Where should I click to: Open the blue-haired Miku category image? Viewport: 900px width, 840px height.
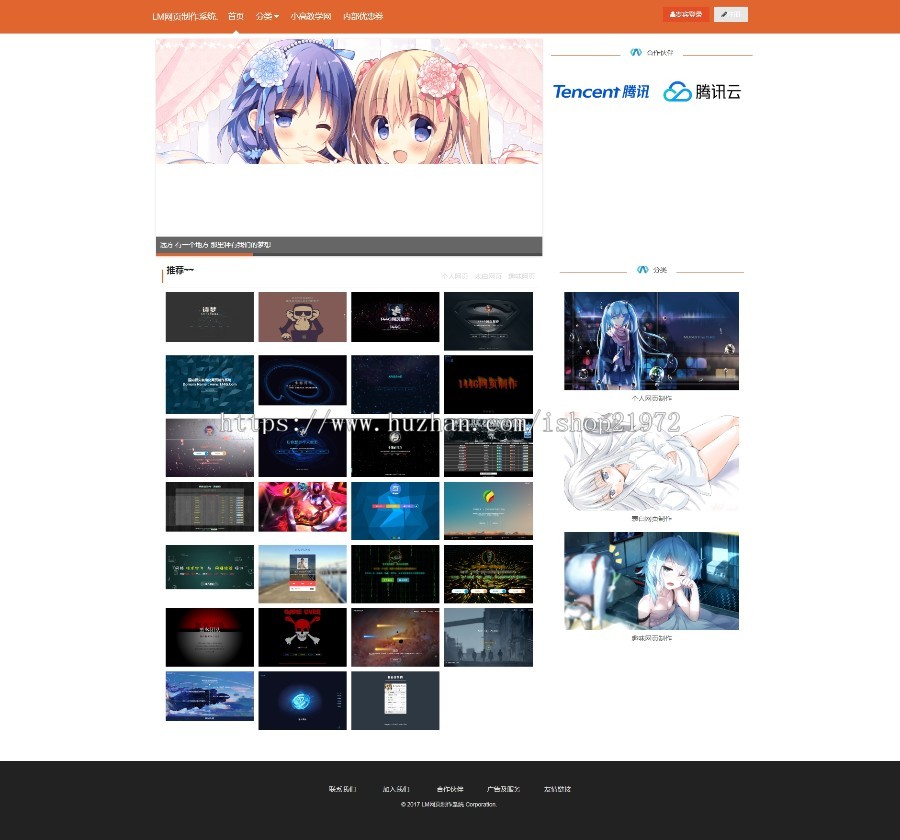[x=651, y=341]
